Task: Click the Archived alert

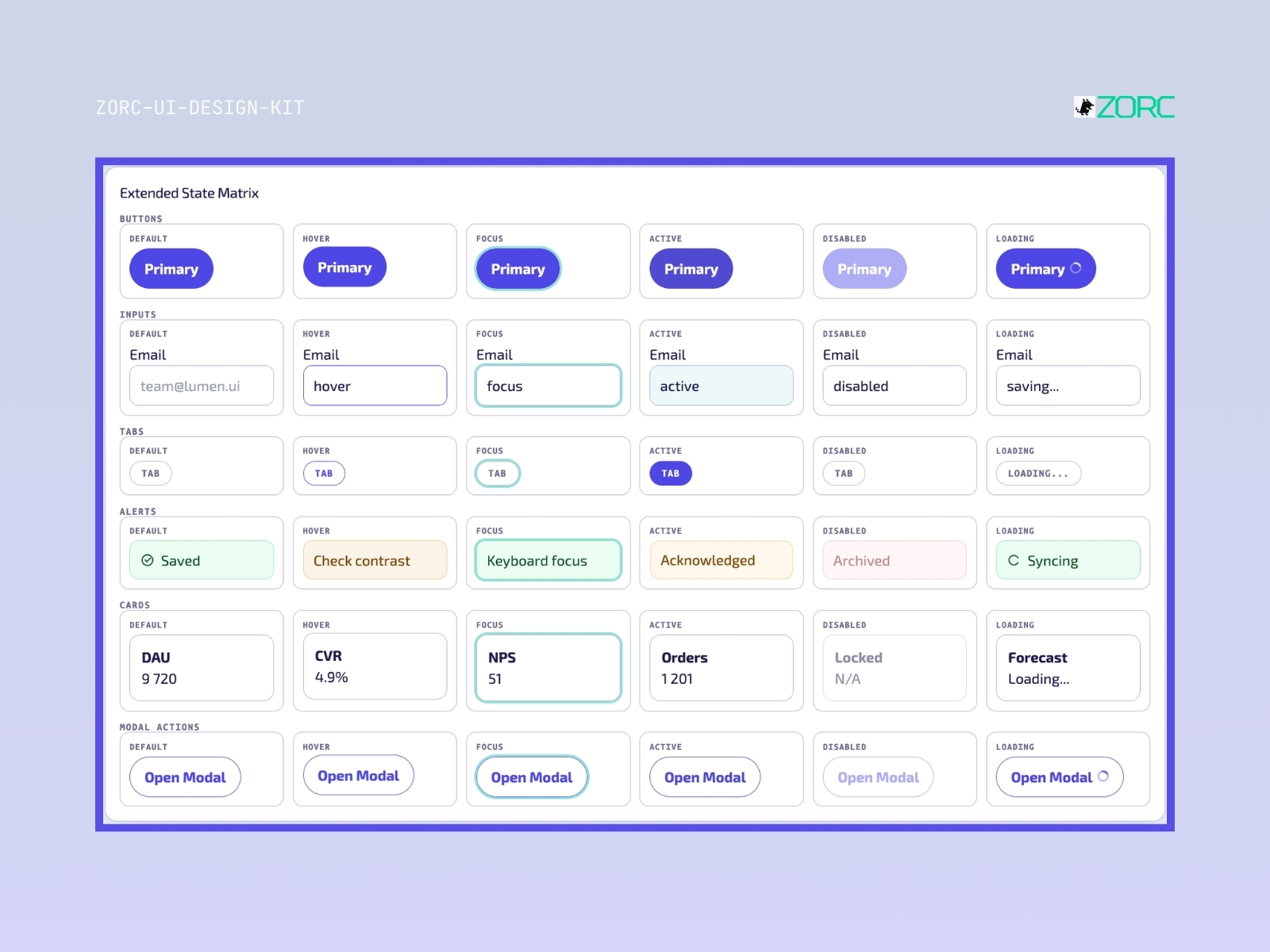Action: click(895, 560)
